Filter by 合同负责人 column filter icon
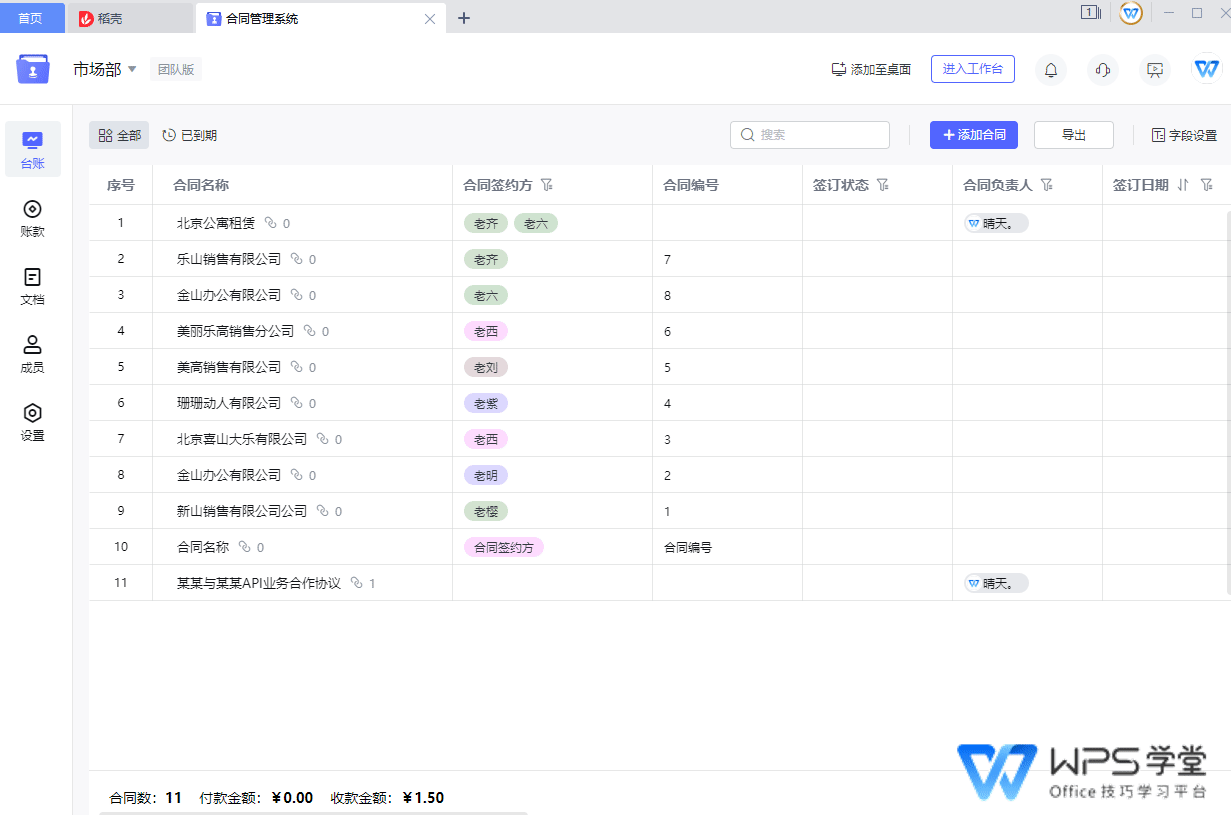The height and width of the screenshot is (815, 1231). tap(1047, 185)
